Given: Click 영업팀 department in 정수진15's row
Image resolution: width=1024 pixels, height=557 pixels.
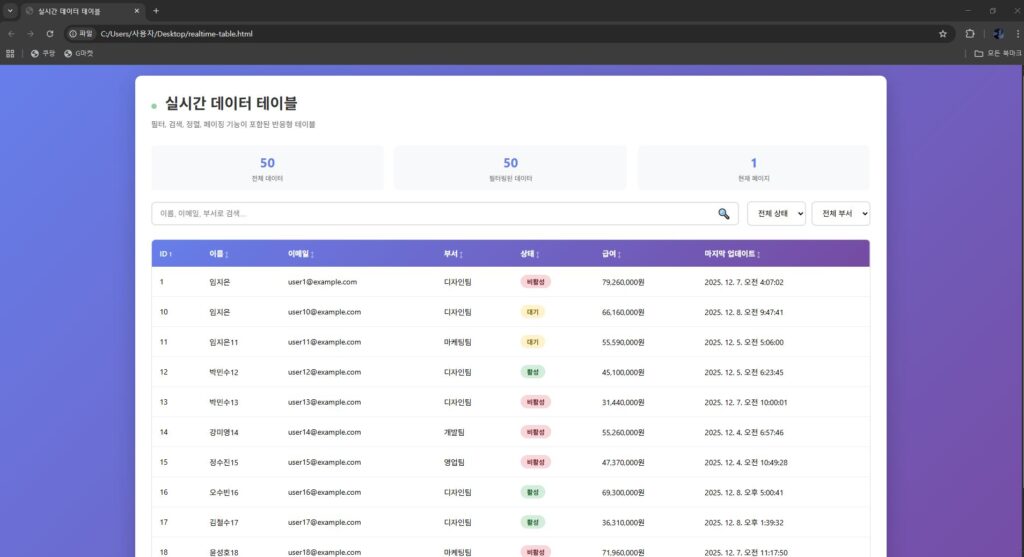Looking at the screenshot, I should (x=454, y=462).
